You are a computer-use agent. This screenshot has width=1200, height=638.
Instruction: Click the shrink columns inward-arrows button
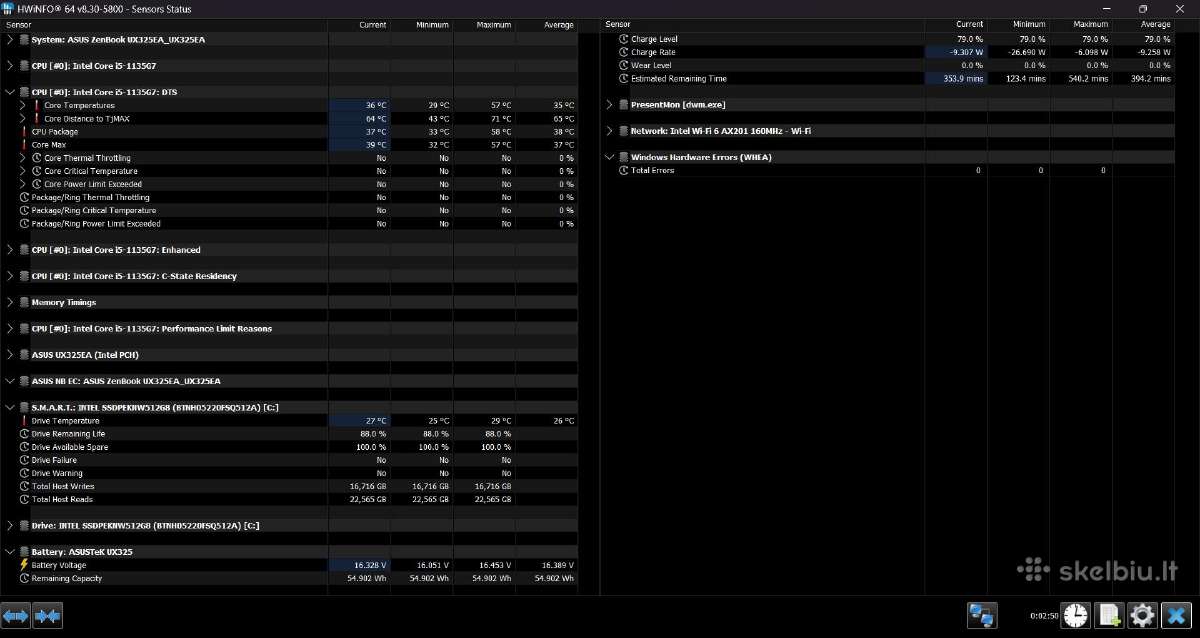[48, 615]
